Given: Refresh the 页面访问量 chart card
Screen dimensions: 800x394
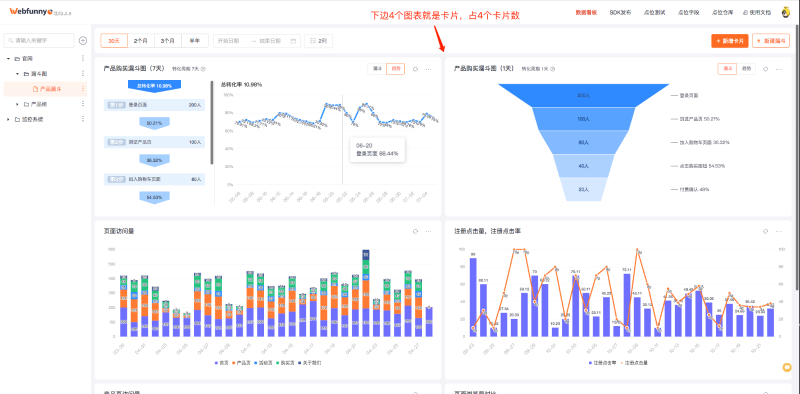Looking at the screenshot, I should (415, 231).
